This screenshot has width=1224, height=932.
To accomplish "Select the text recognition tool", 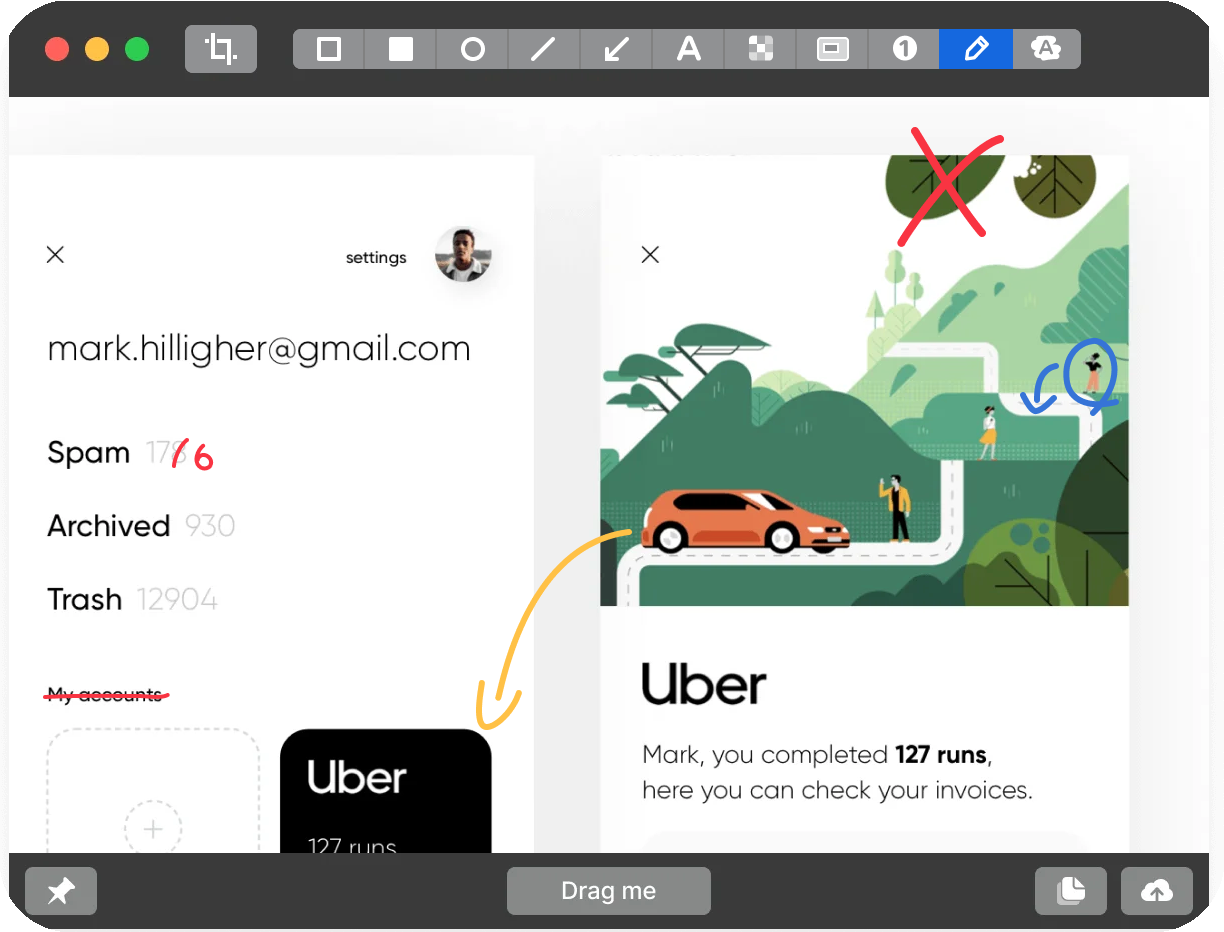I will pyautogui.click(x=1047, y=49).
